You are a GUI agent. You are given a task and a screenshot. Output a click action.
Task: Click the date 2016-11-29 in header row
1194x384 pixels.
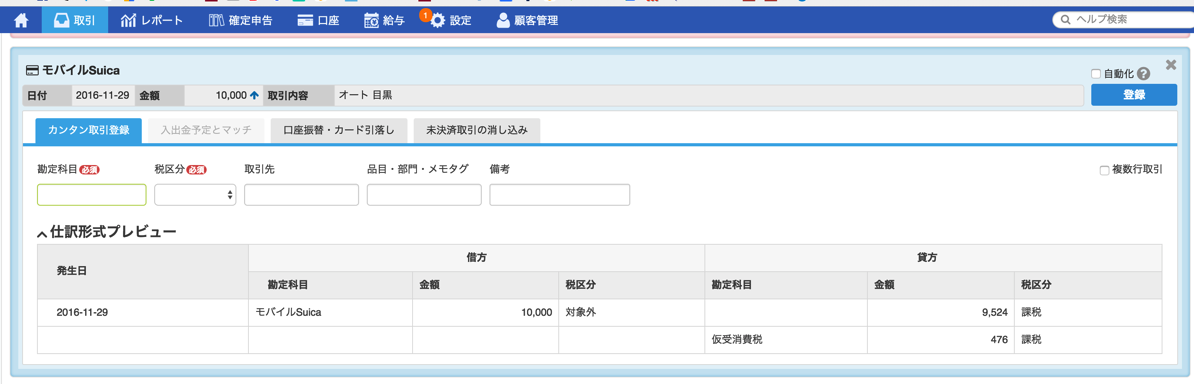click(x=102, y=95)
